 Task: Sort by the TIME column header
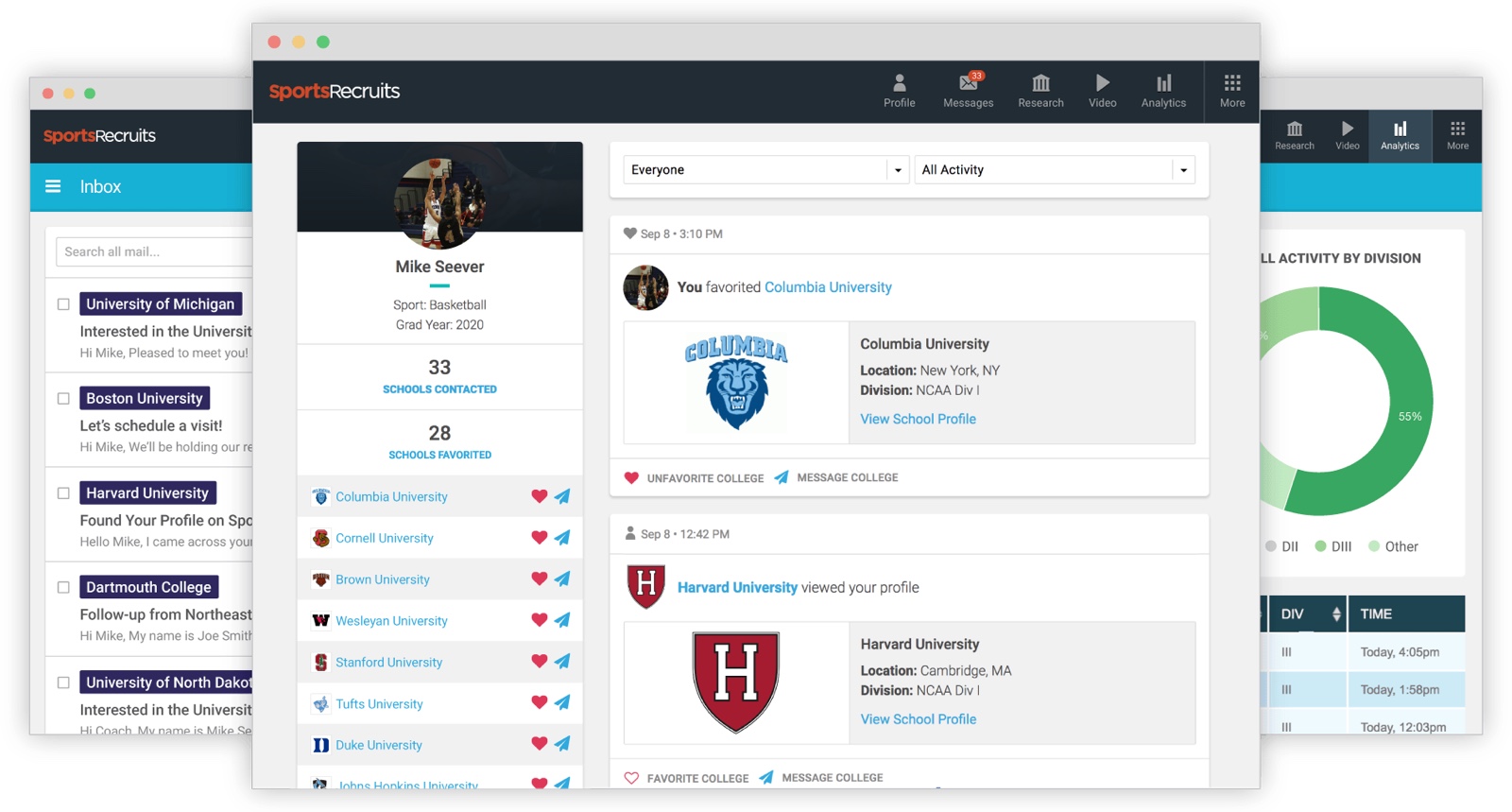pos(1406,614)
